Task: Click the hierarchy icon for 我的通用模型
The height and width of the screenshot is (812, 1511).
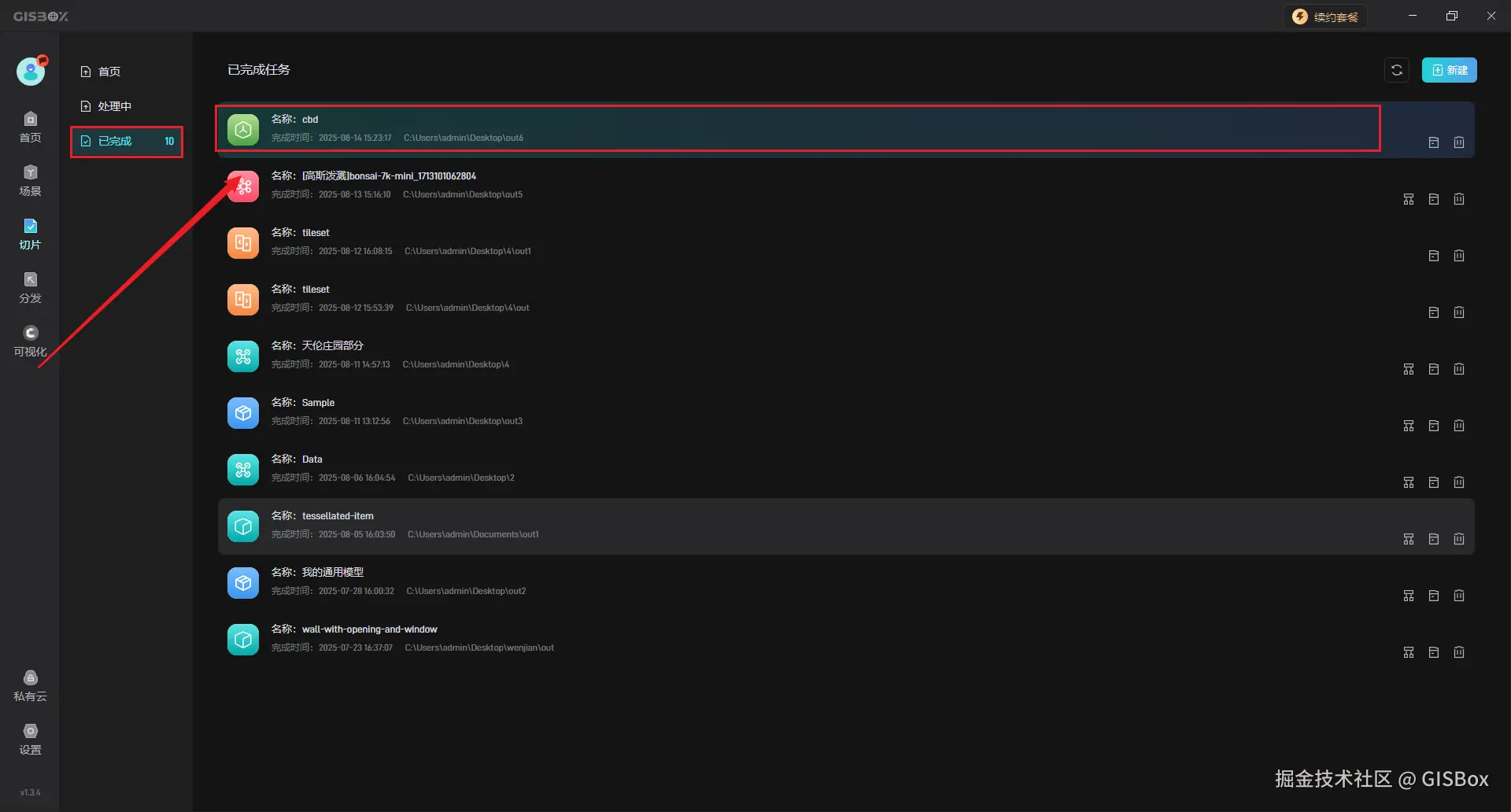Action: pos(1409,596)
